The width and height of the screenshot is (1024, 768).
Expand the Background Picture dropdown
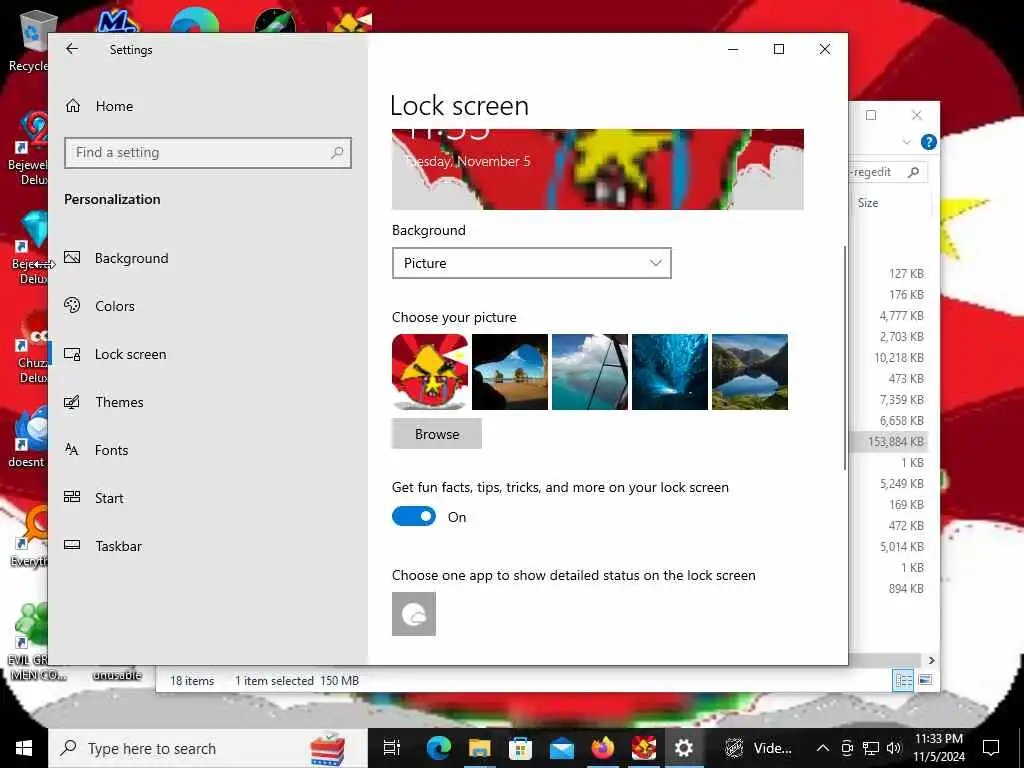[532, 263]
